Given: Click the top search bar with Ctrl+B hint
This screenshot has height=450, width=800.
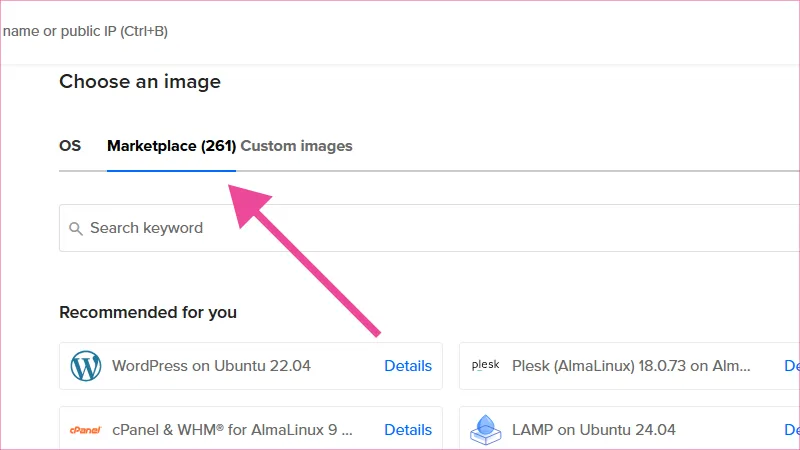Looking at the screenshot, I should [x=85, y=31].
